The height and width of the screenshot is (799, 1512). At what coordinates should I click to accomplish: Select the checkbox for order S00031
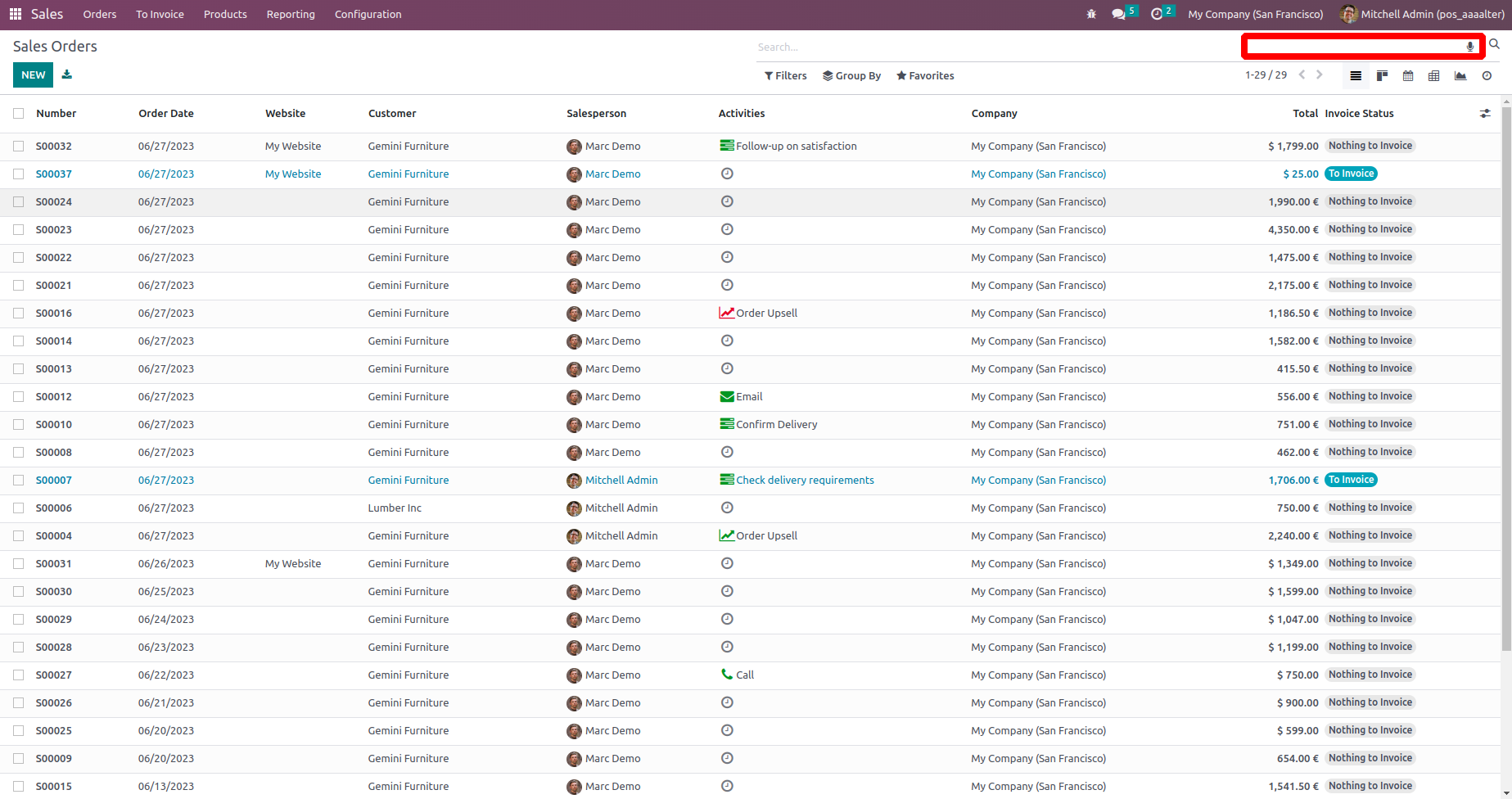(x=18, y=564)
